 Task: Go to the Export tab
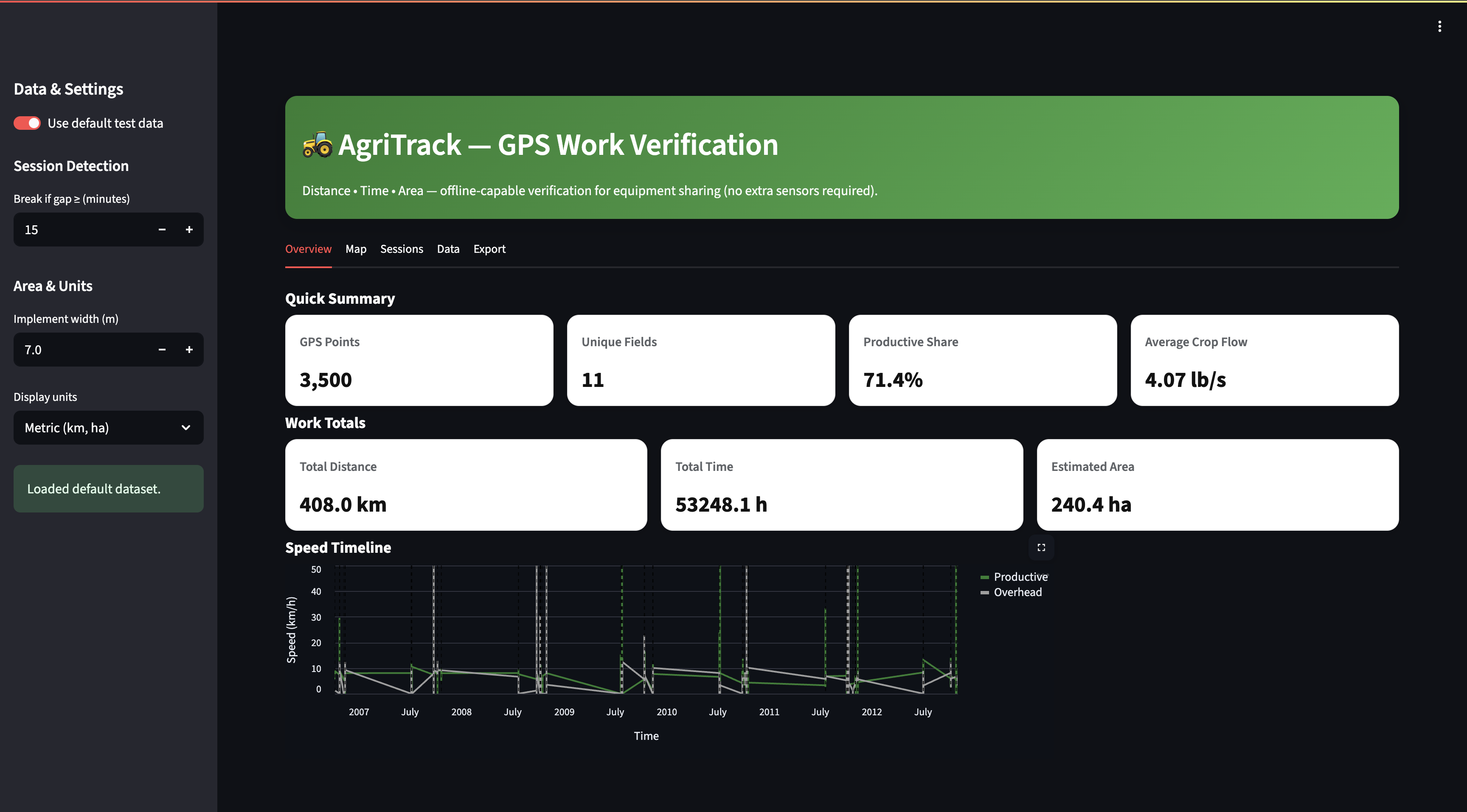pos(489,249)
